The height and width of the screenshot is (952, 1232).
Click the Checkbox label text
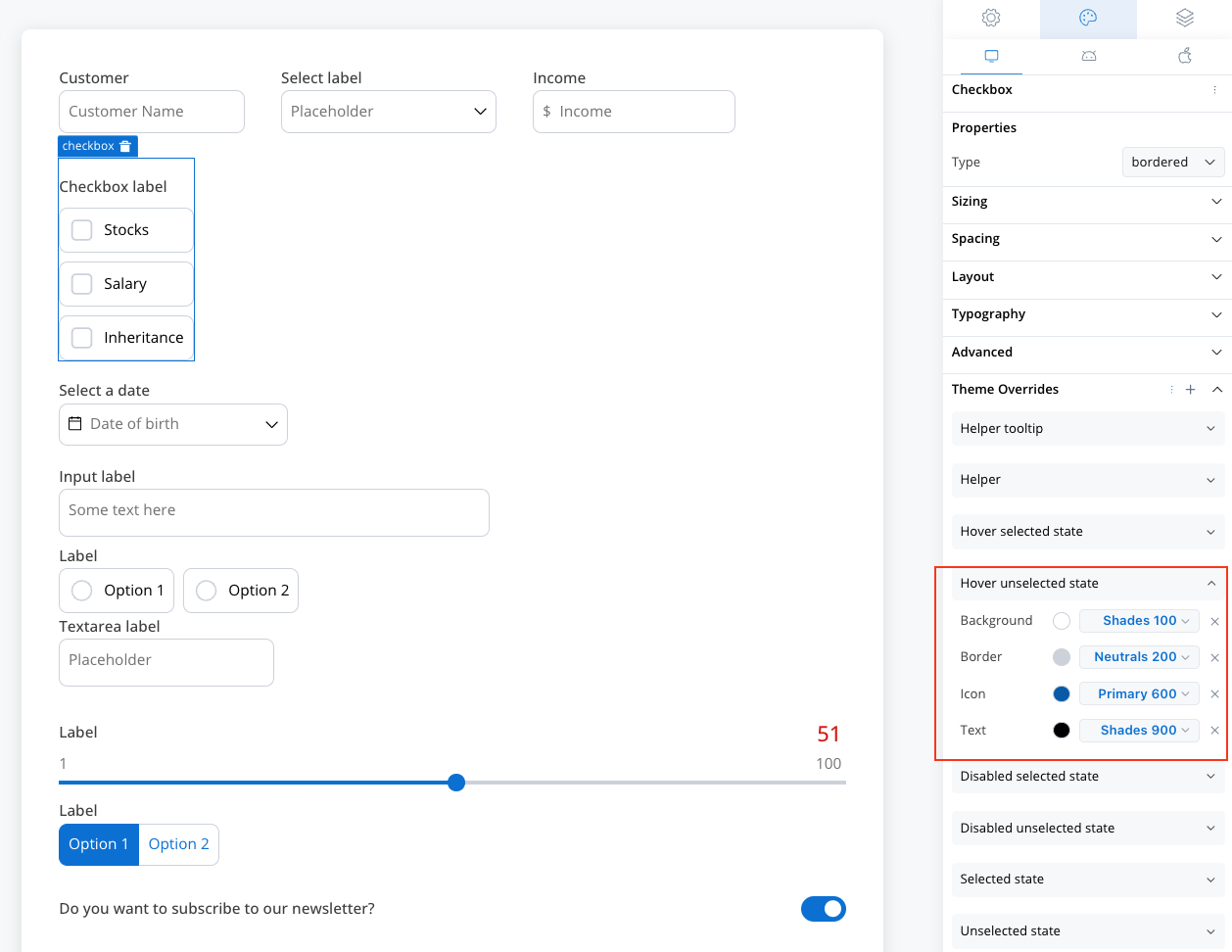point(113,187)
